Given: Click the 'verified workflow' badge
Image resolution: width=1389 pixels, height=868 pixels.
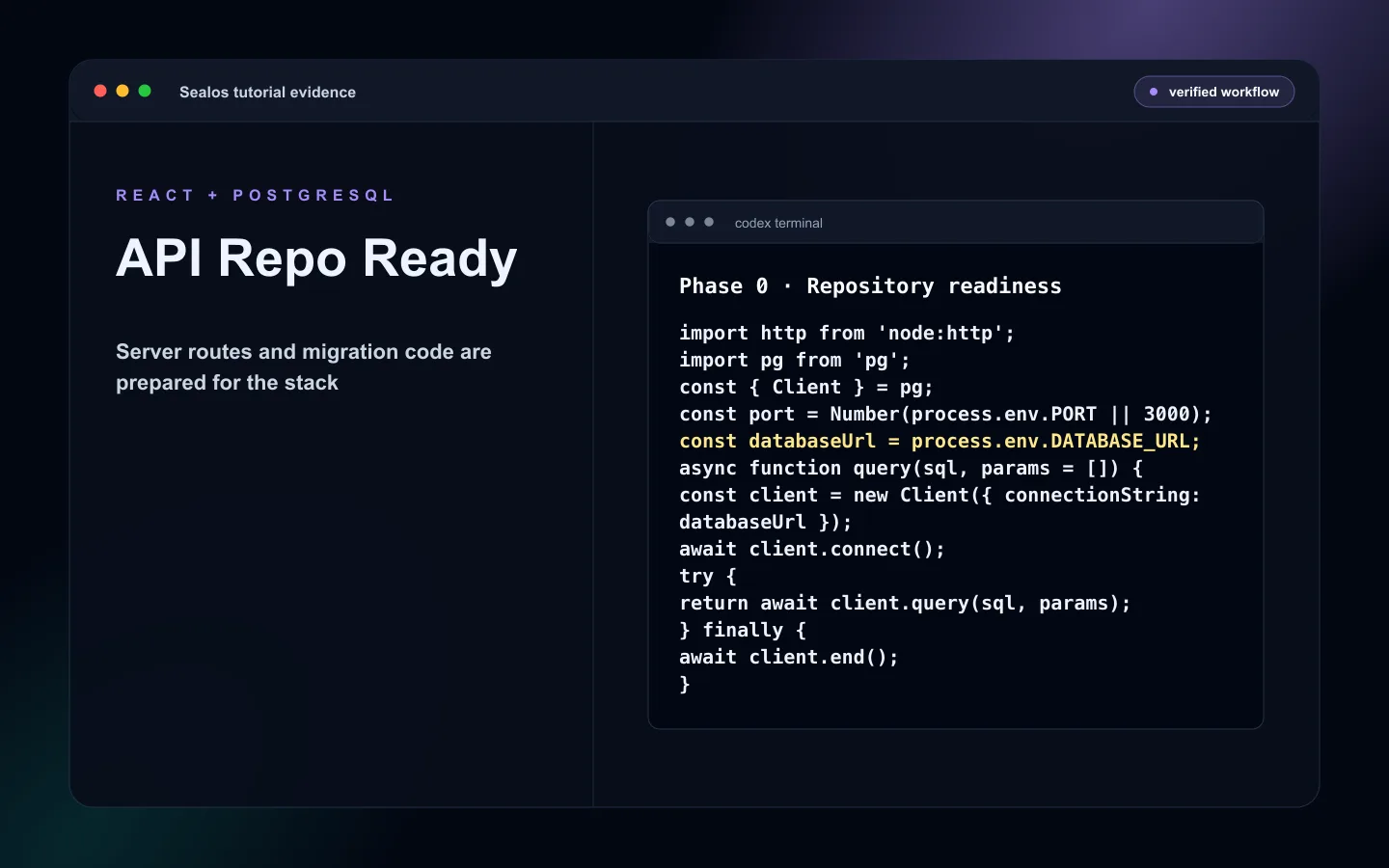Looking at the screenshot, I should point(1213,92).
